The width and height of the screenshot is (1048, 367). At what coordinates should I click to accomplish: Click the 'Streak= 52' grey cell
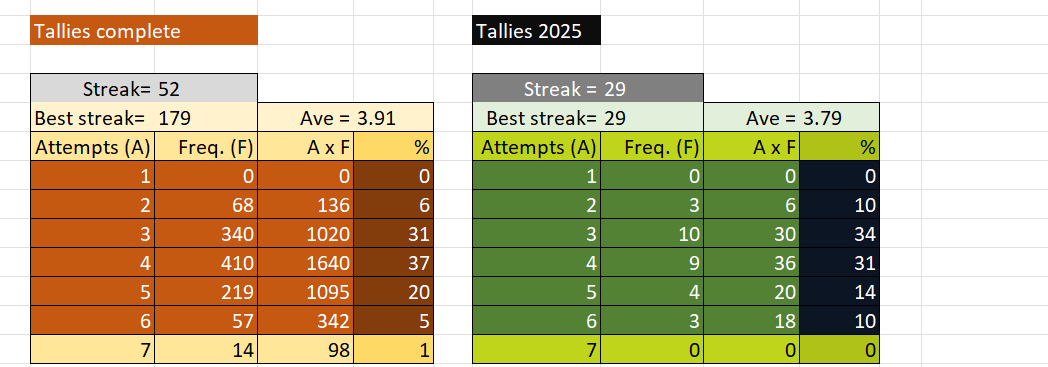144,88
